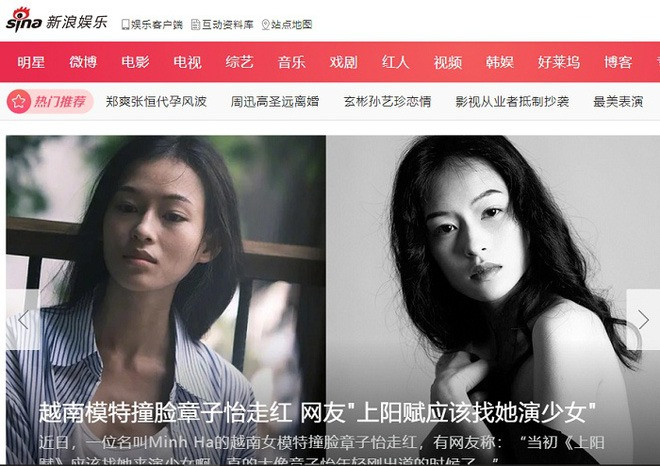Switch to the 综艺 tab
Viewport: 660px width, 466px height.
point(240,62)
